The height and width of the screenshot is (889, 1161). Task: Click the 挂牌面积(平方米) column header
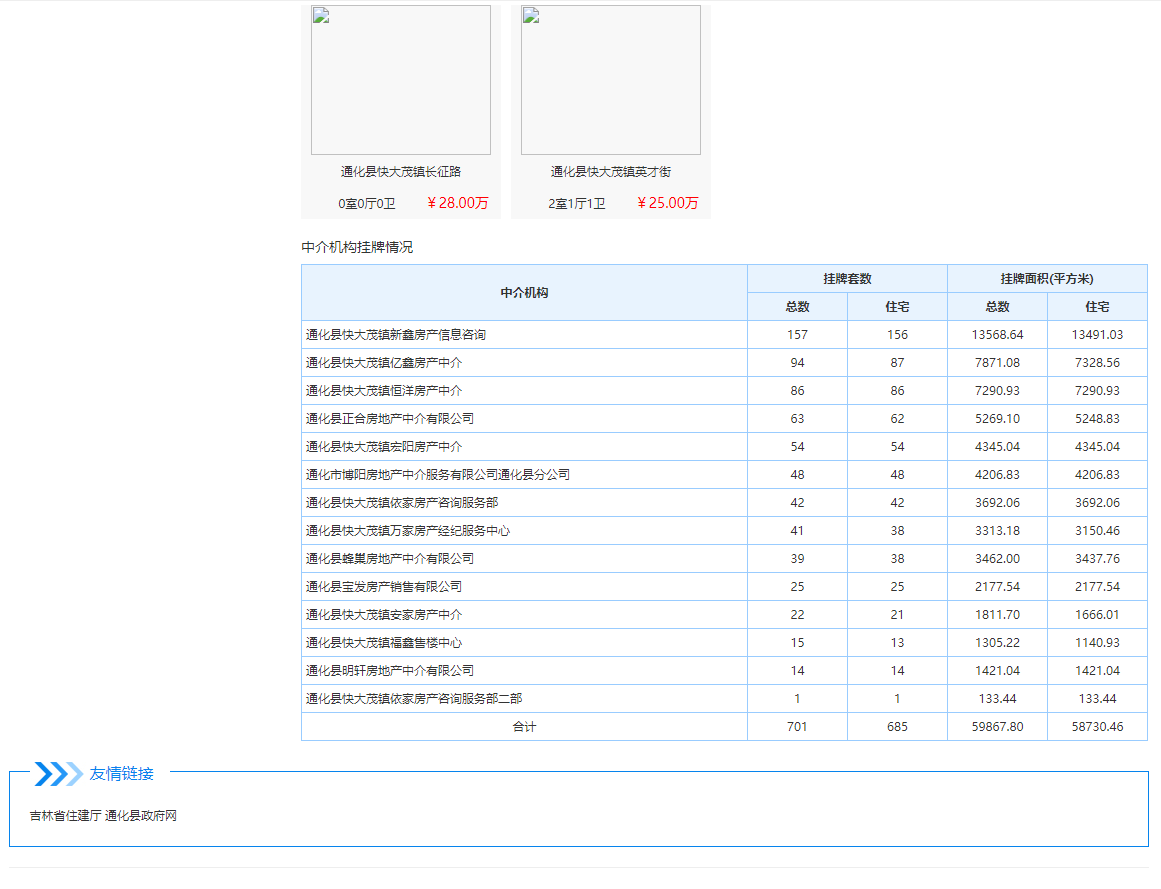coord(1047,279)
